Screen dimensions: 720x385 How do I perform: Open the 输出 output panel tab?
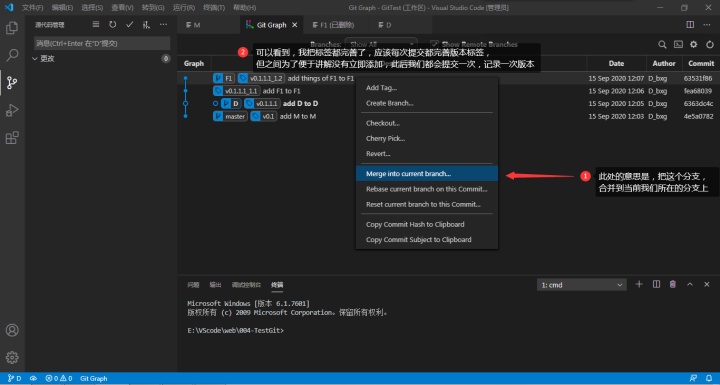coord(215,285)
